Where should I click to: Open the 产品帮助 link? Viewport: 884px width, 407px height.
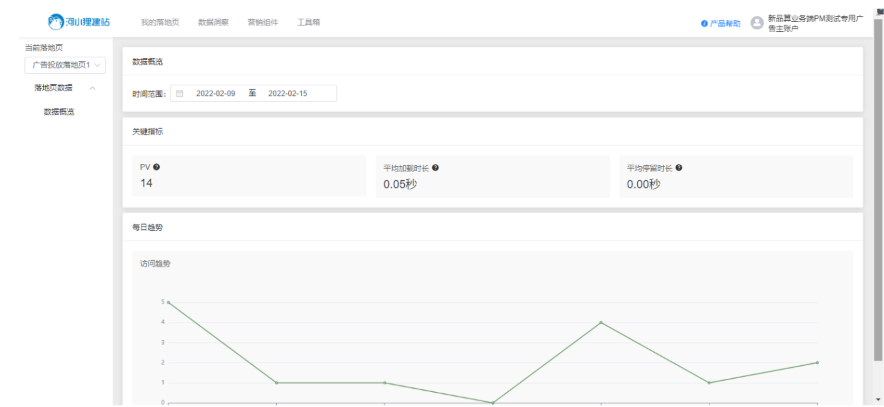click(726, 22)
